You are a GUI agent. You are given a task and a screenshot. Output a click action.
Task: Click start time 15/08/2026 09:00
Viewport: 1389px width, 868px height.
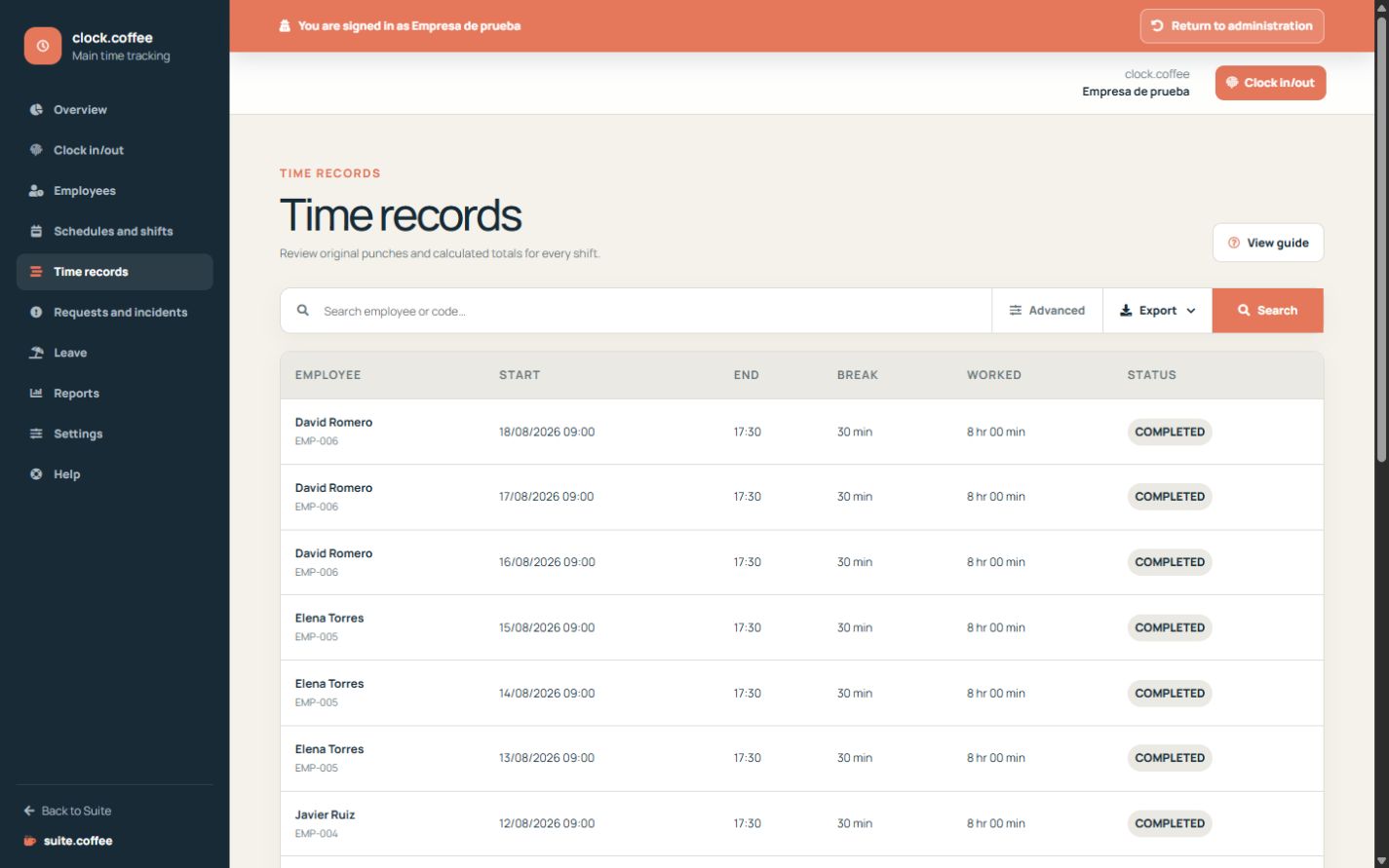click(x=547, y=627)
